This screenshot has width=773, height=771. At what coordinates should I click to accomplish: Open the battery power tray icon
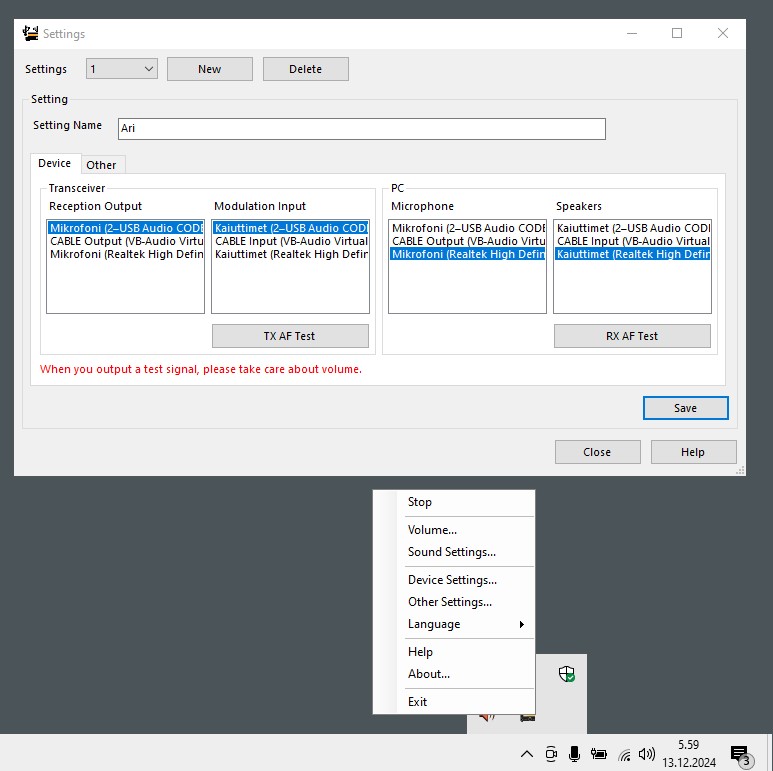click(x=598, y=754)
